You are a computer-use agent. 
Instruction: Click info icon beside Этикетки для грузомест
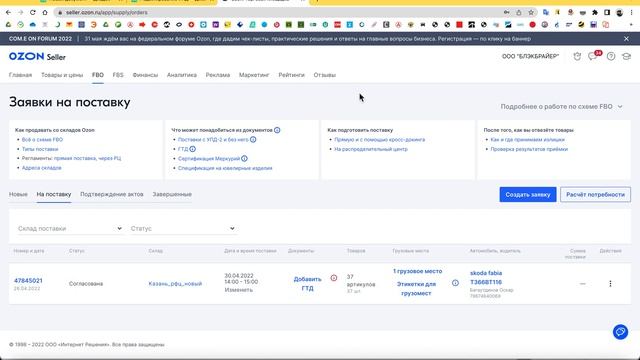click(456, 283)
